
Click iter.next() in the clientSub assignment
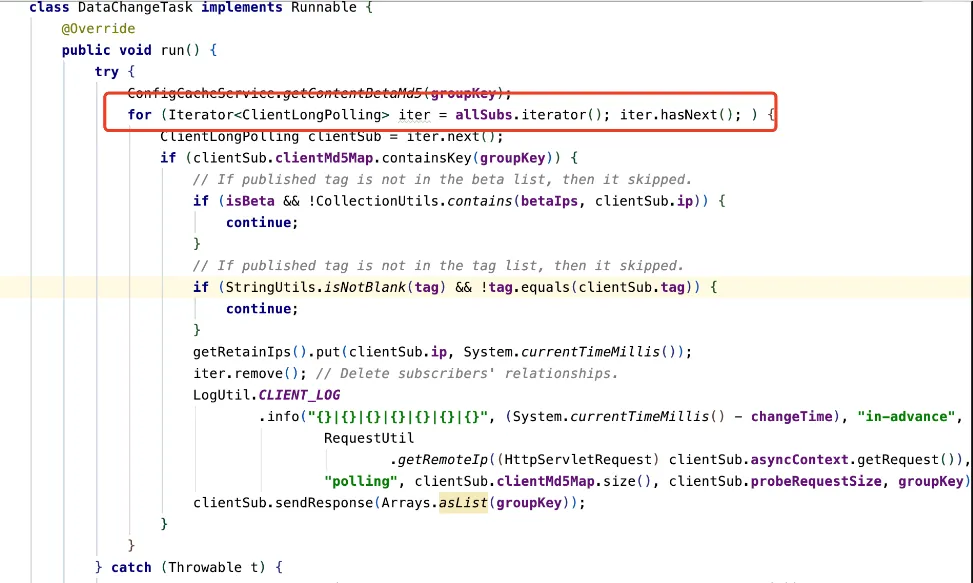pos(451,136)
